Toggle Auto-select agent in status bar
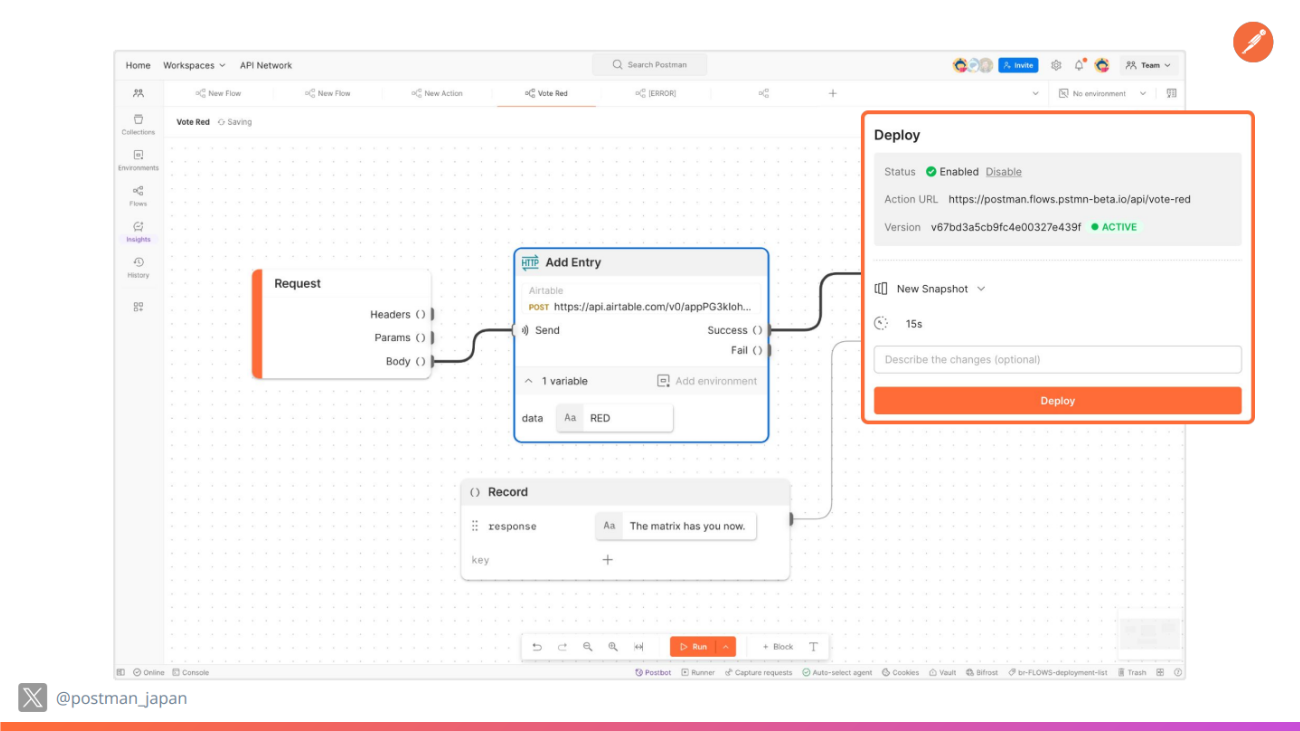This screenshot has height=731, width=1300. point(837,673)
